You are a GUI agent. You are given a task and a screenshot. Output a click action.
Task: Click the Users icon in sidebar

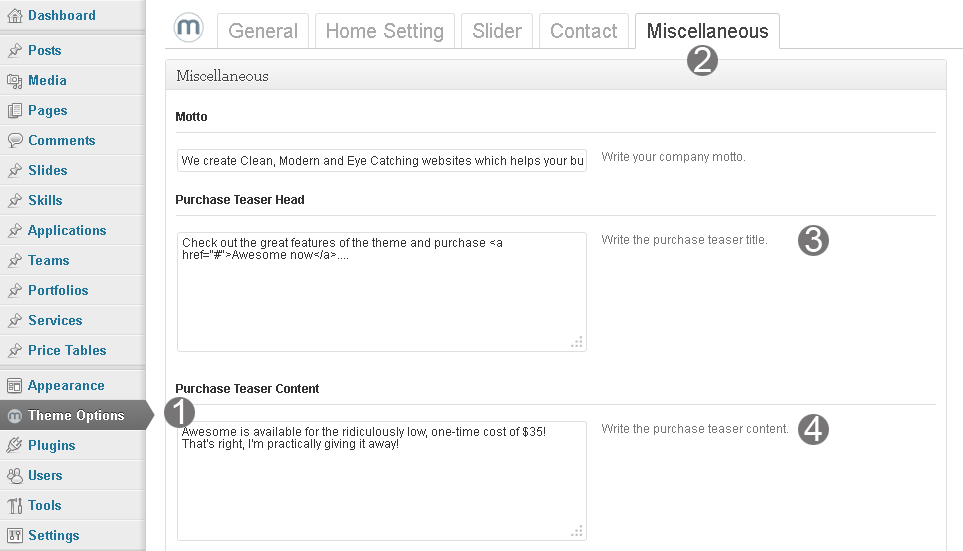coord(14,476)
